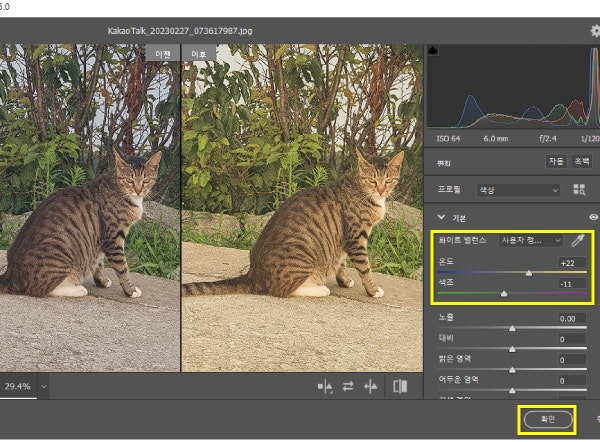The width and height of the screenshot is (600, 442).
Task: Toggle the shadow clipping warning in histogram
Action: (x=433, y=50)
